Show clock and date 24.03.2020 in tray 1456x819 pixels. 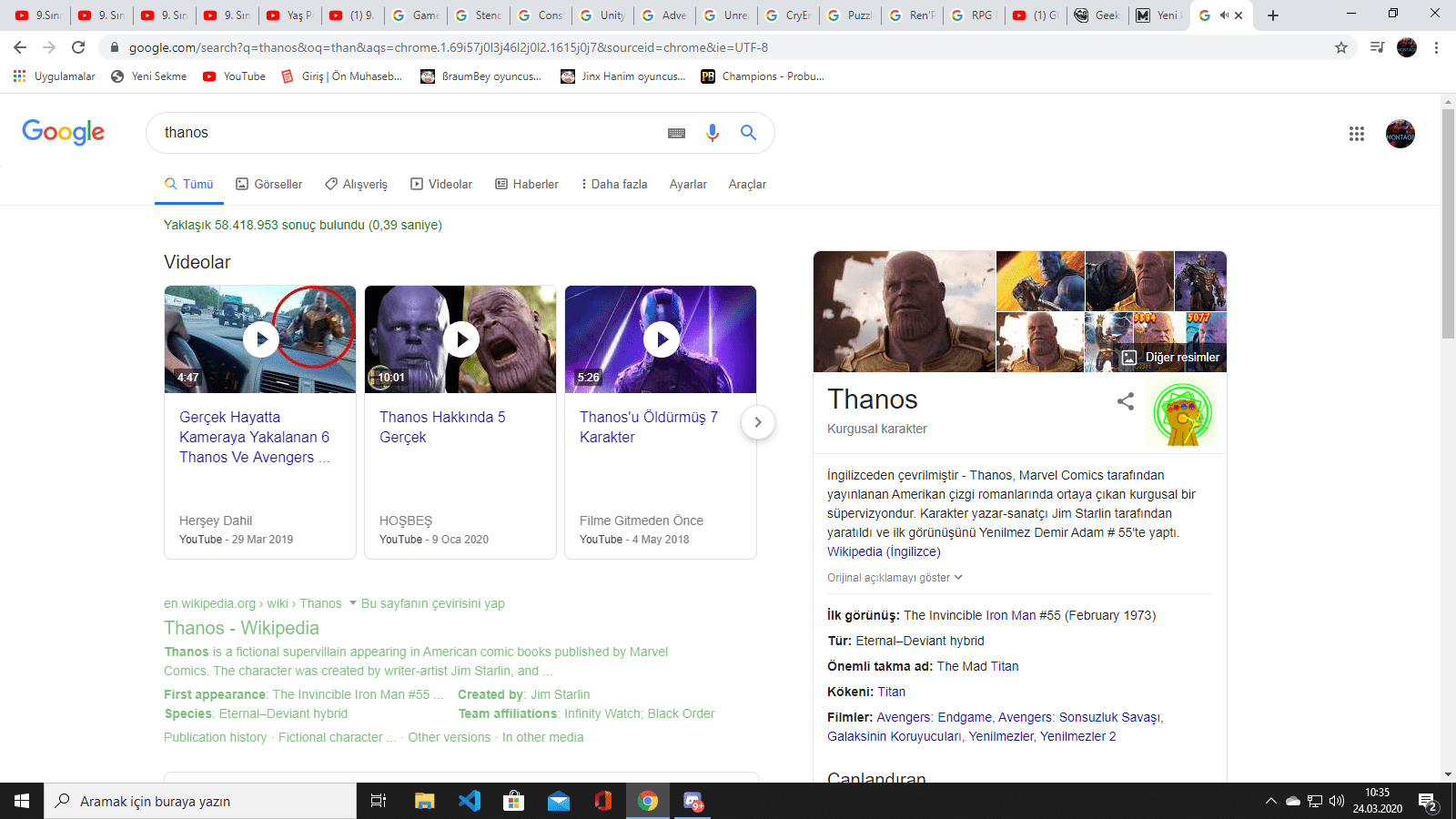coord(1378,801)
